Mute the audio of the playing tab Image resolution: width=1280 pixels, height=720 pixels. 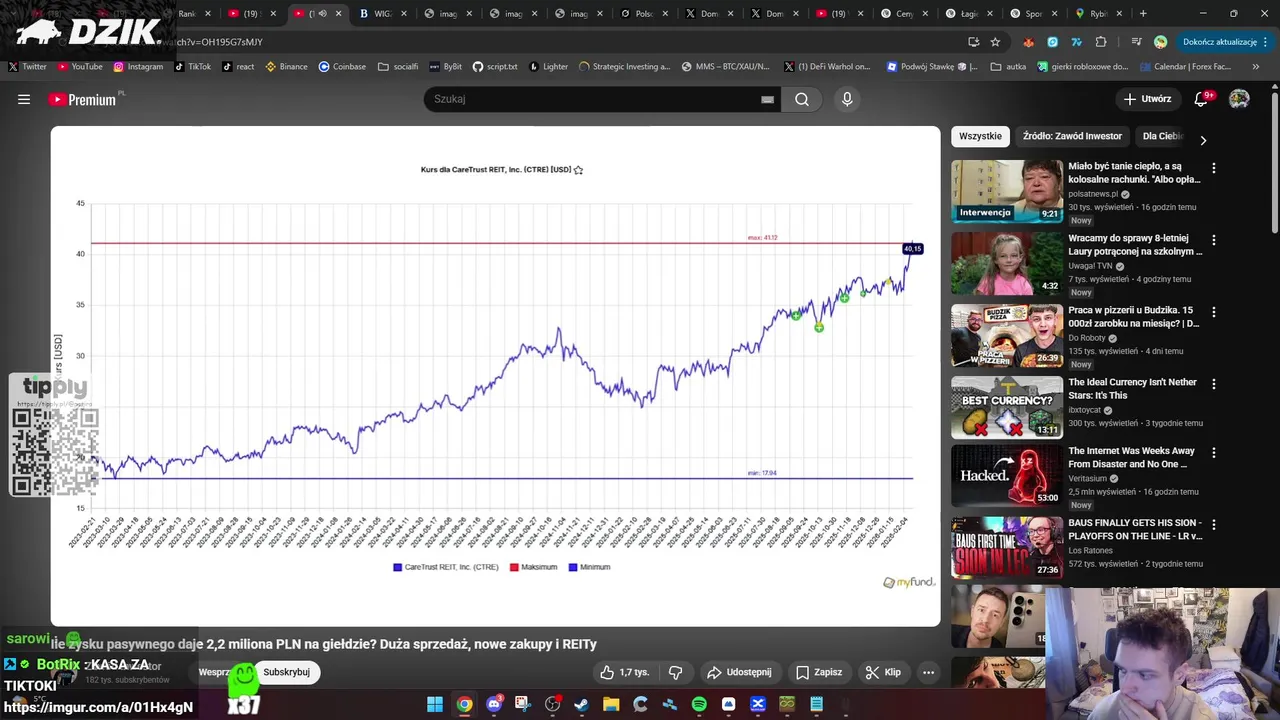pyautogui.click(x=322, y=14)
